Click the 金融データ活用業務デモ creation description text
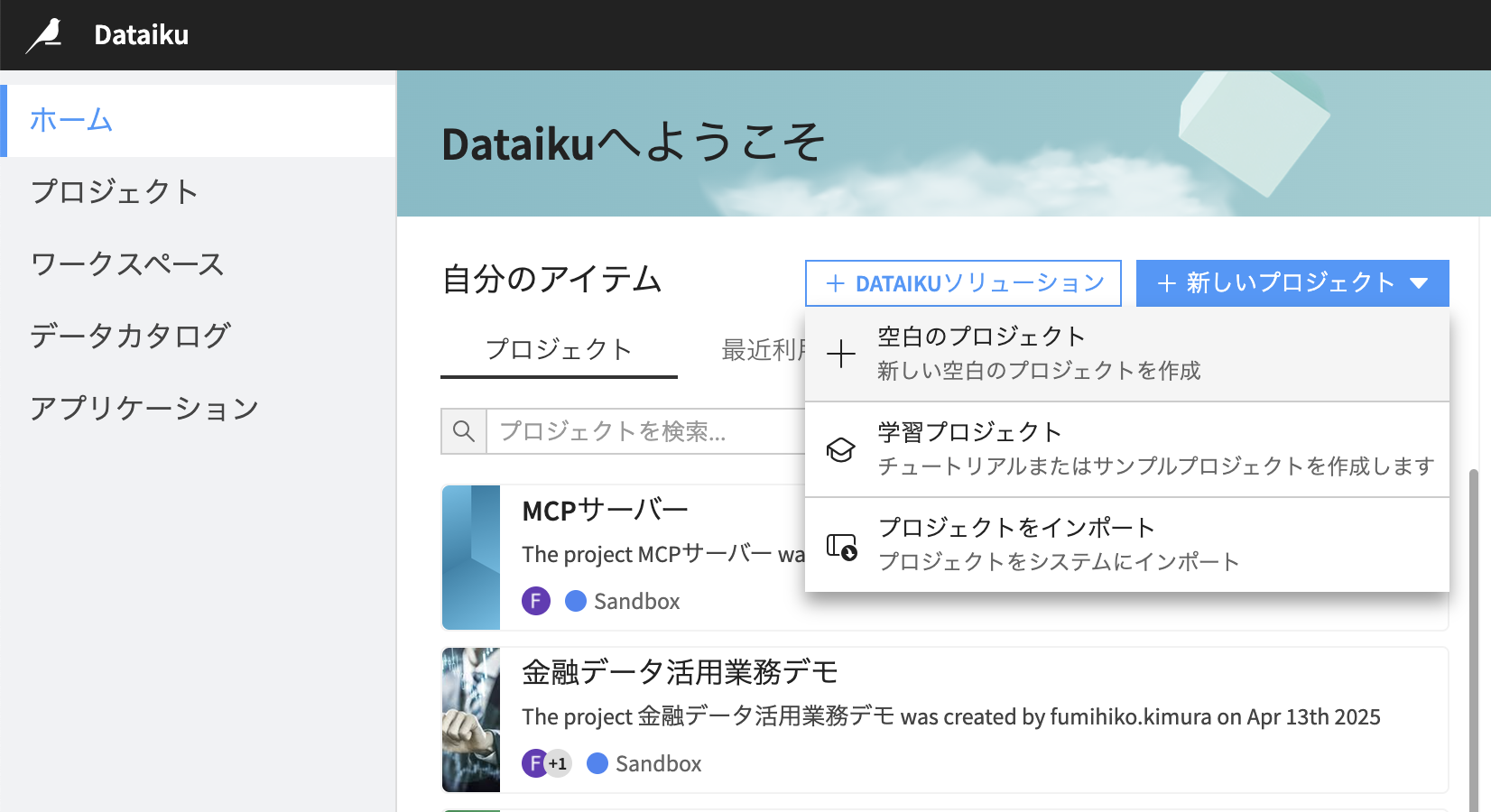Image resolution: width=1491 pixels, height=812 pixels. pos(951,716)
